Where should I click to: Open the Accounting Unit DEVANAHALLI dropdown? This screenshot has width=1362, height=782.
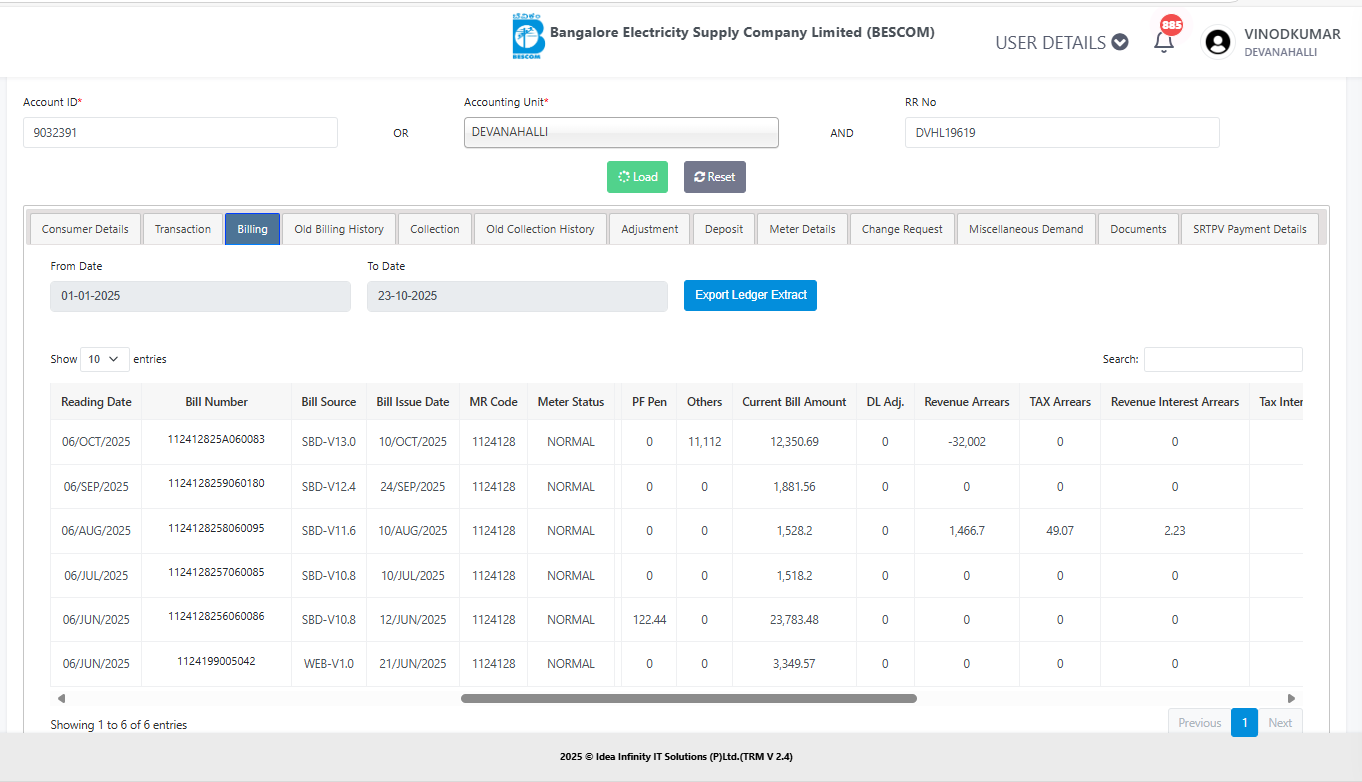(620, 132)
